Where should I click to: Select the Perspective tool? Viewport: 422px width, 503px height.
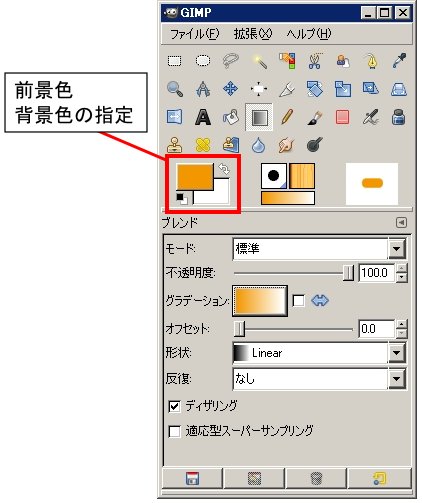pyautogui.click(x=399, y=89)
